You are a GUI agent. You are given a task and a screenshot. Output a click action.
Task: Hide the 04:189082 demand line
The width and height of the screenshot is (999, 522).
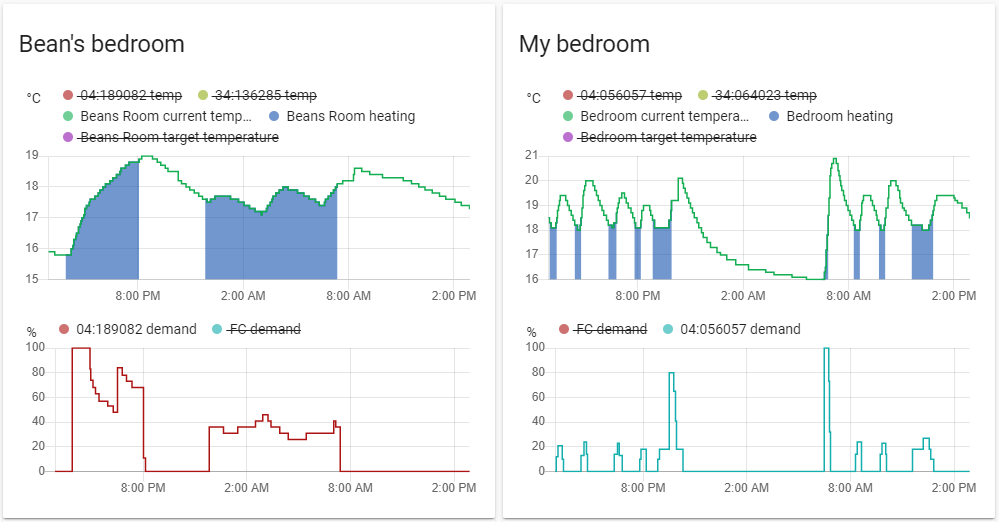tap(136, 329)
